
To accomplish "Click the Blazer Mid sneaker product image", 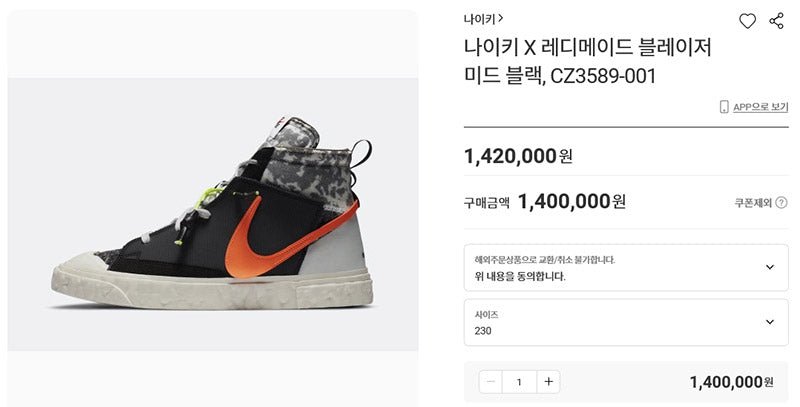I will pos(213,214).
